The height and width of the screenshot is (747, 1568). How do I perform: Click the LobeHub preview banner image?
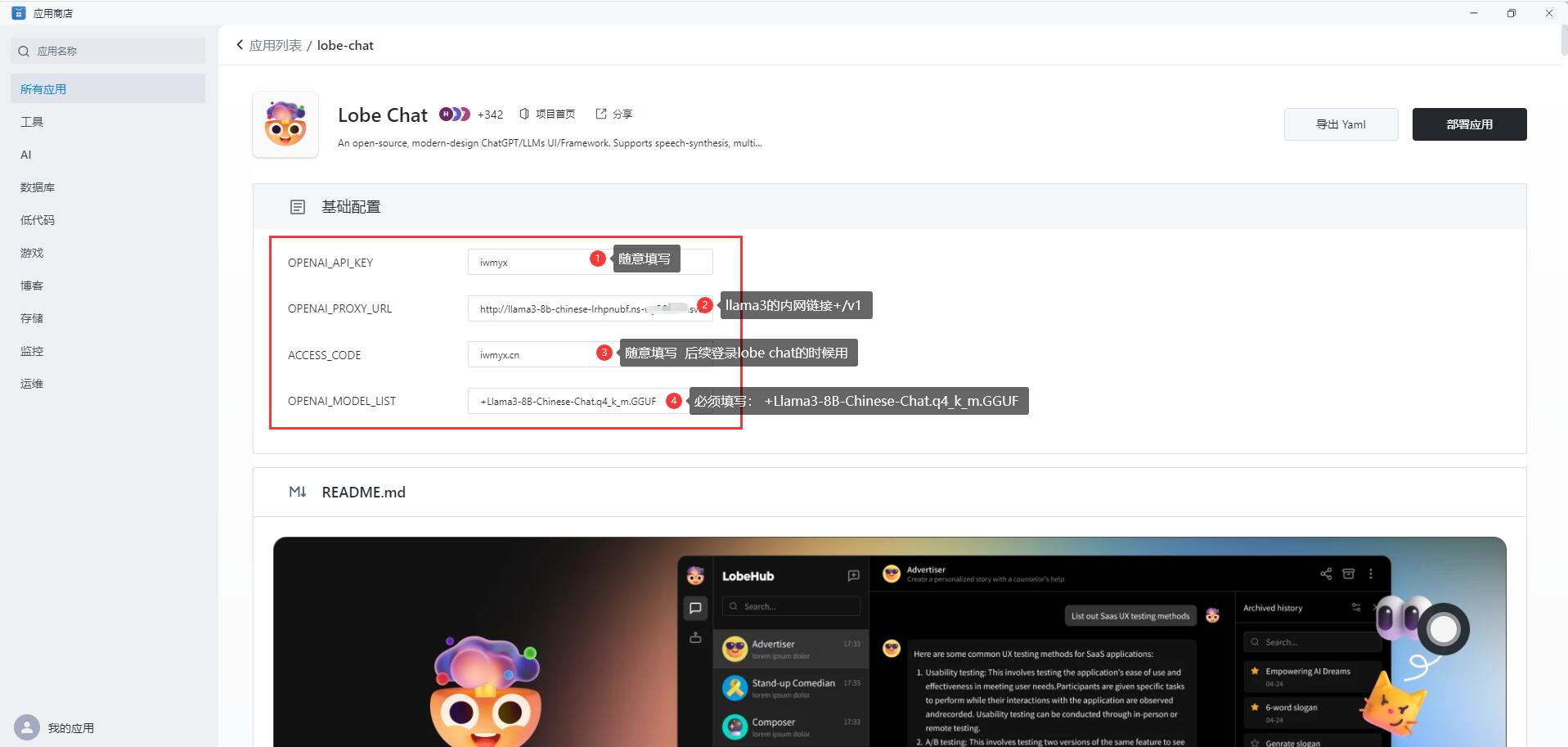[x=889, y=641]
